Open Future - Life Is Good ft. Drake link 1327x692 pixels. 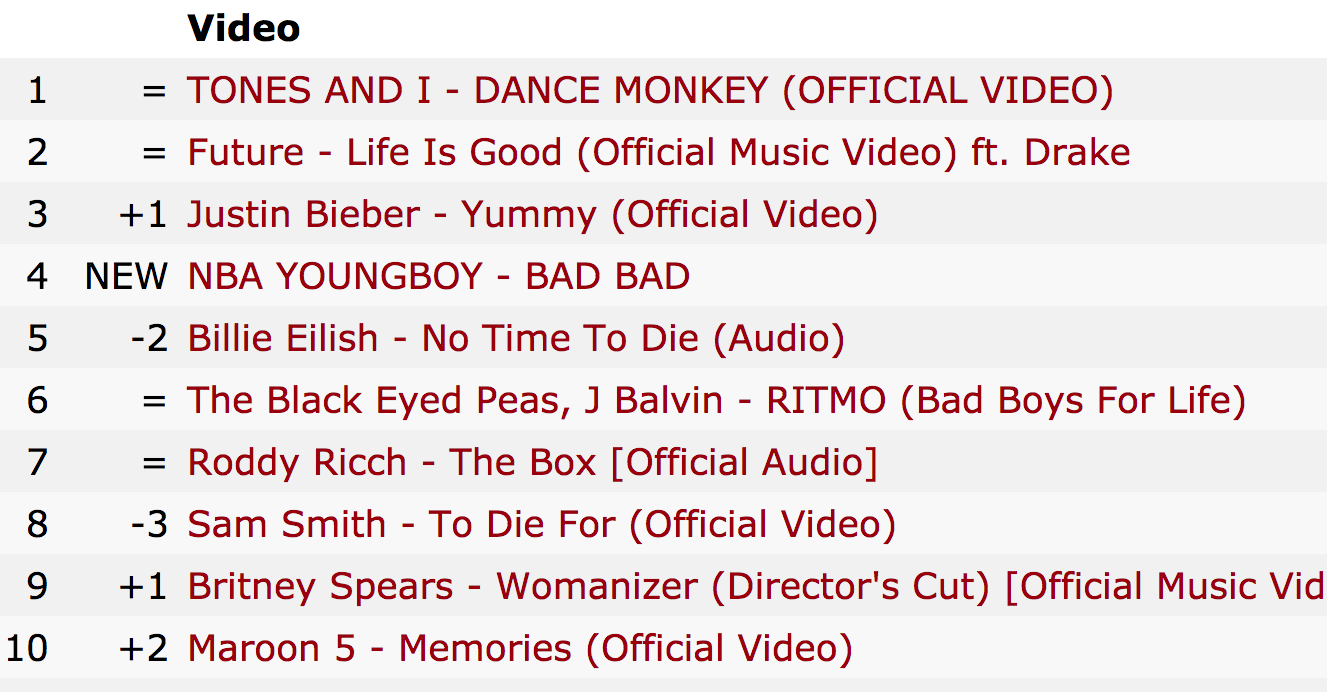tap(659, 153)
